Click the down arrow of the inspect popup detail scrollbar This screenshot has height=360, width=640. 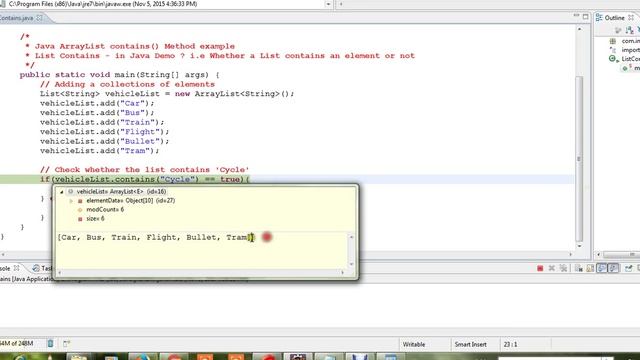[x=351, y=264]
